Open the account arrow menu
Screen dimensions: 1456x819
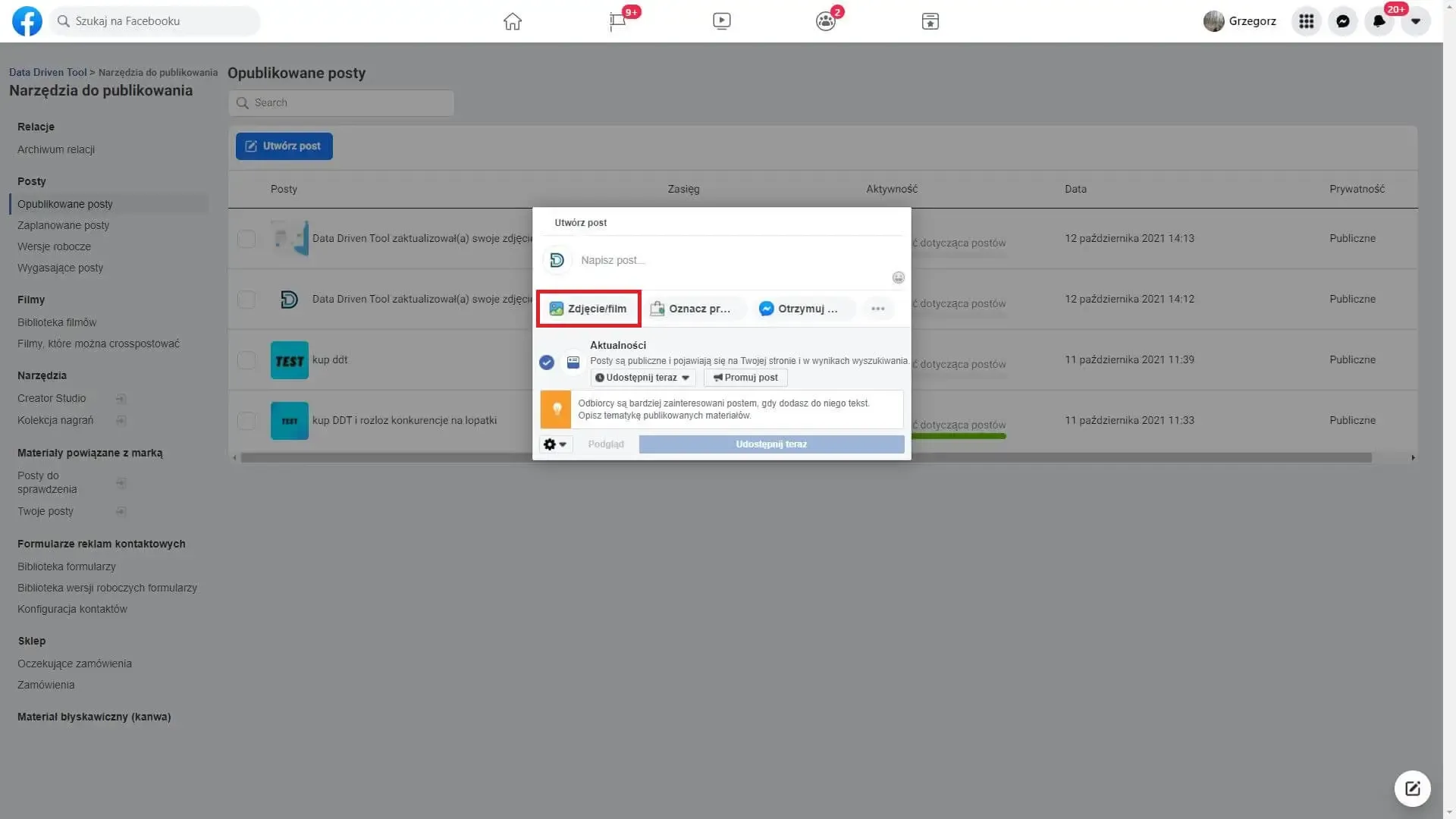click(1415, 21)
